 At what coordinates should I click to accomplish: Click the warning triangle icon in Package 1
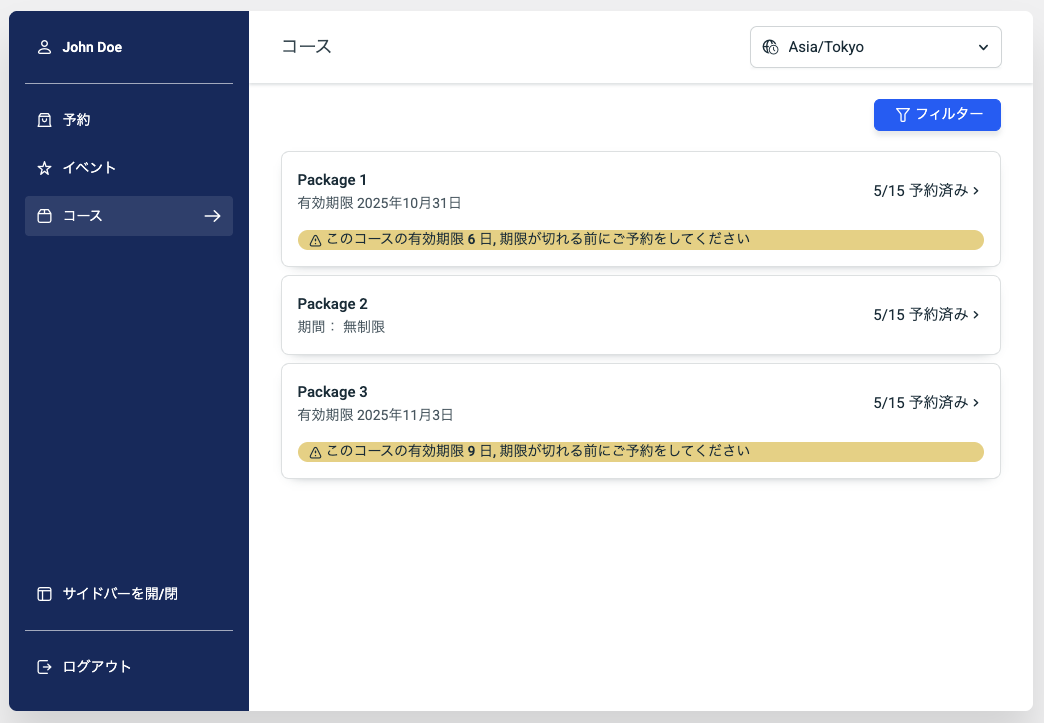[x=315, y=241]
